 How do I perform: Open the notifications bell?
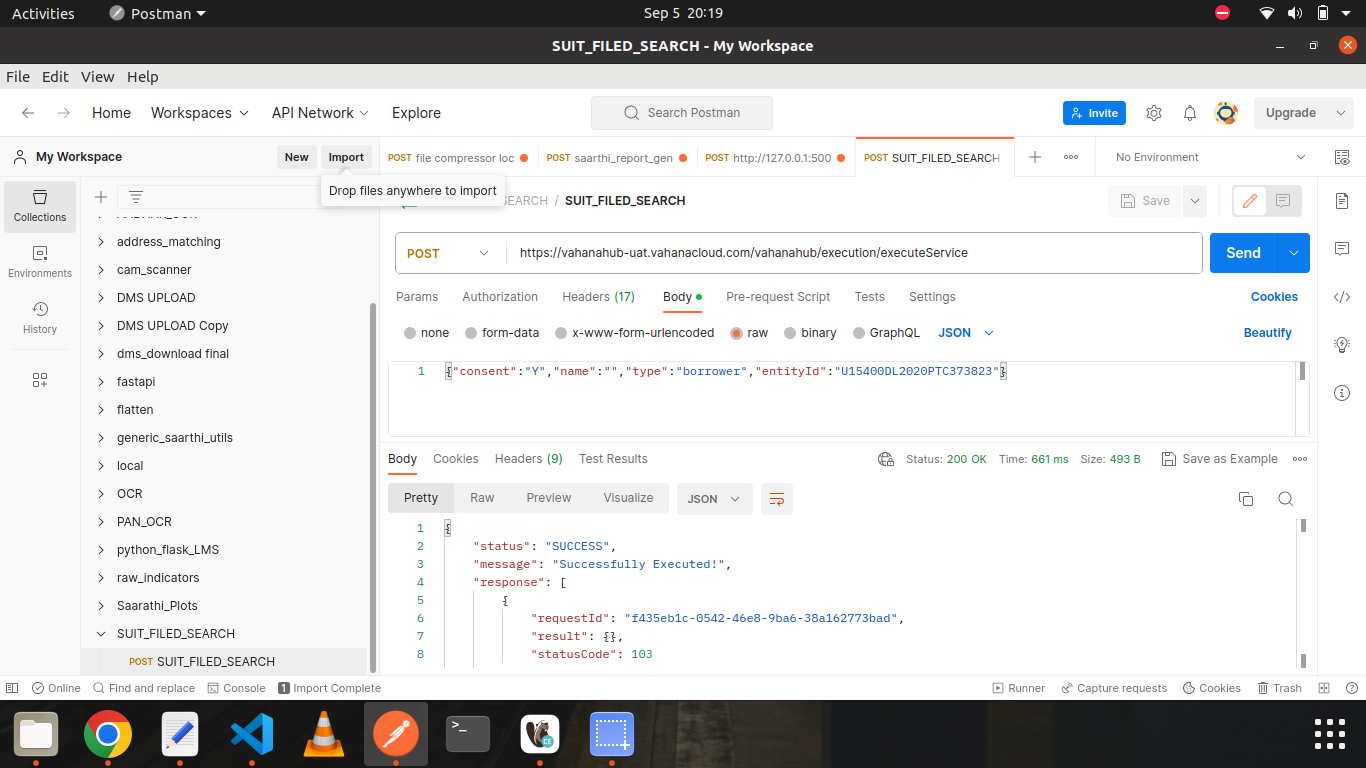click(x=1190, y=113)
